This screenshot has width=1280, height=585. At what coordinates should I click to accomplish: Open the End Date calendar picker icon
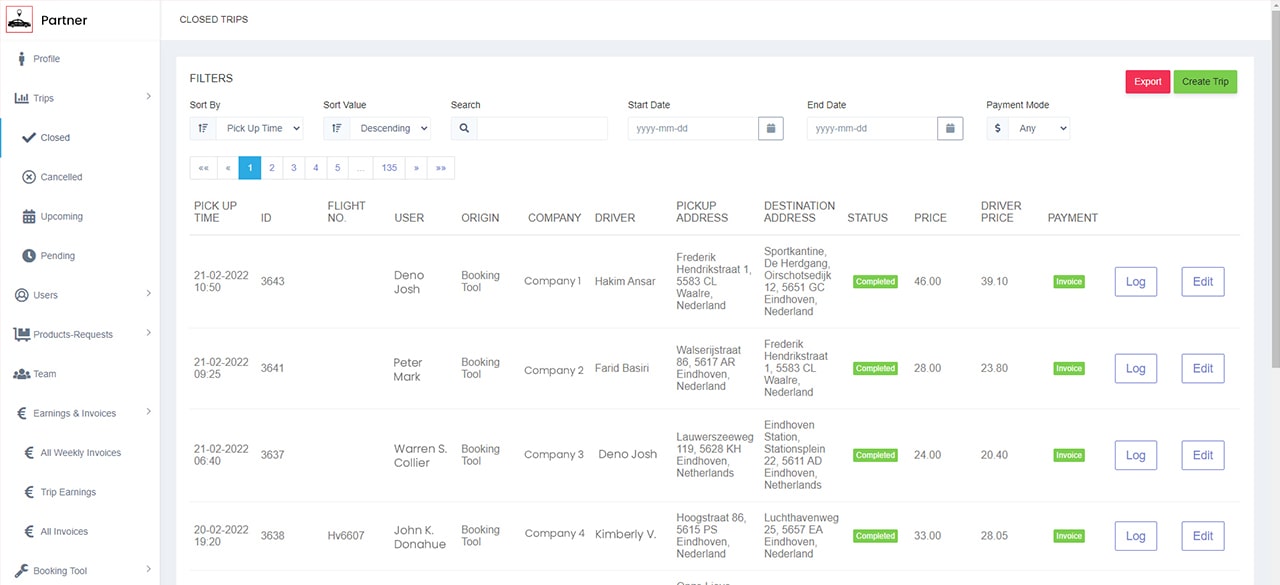pos(950,128)
